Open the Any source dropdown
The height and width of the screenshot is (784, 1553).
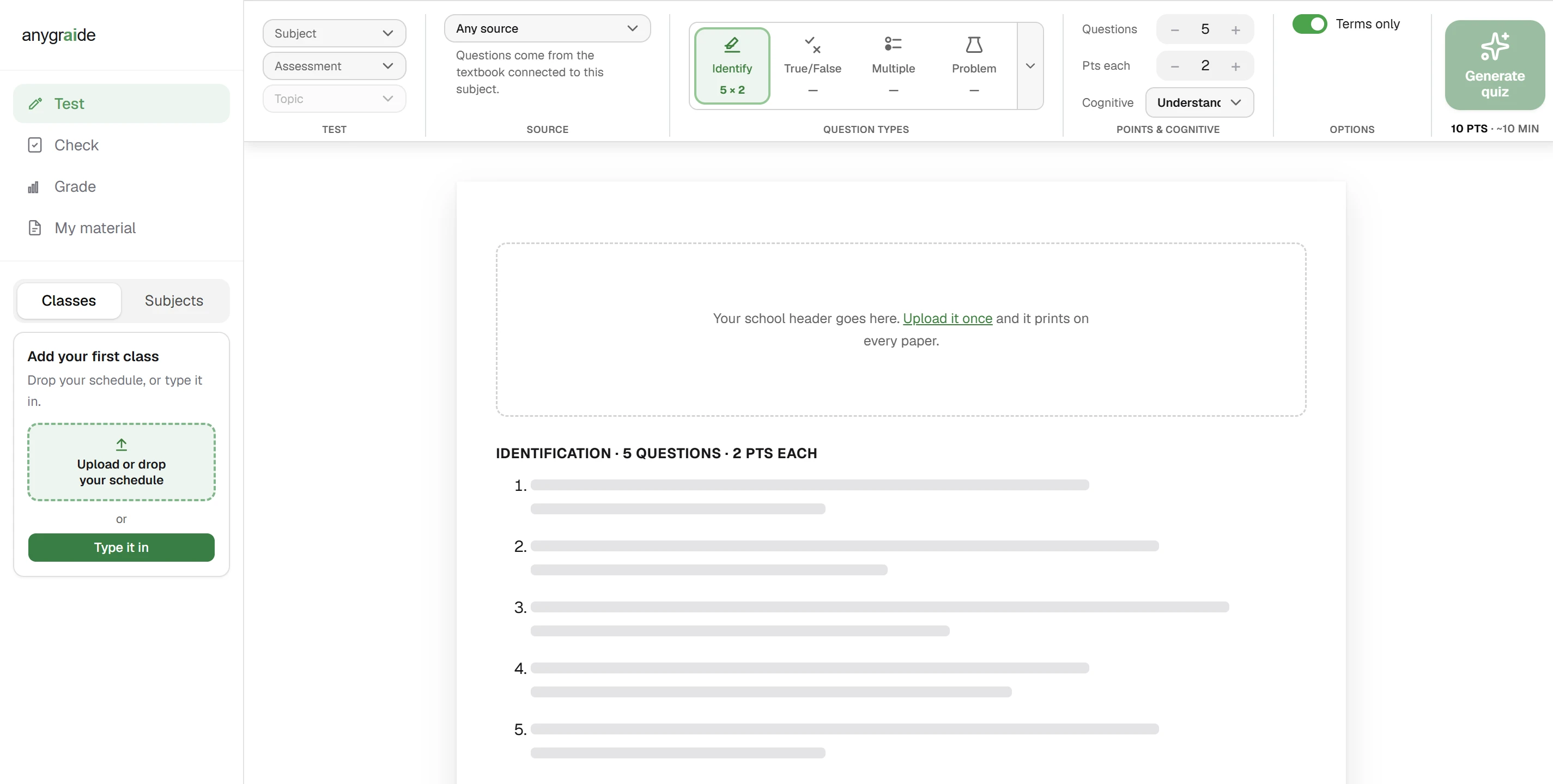click(547, 28)
